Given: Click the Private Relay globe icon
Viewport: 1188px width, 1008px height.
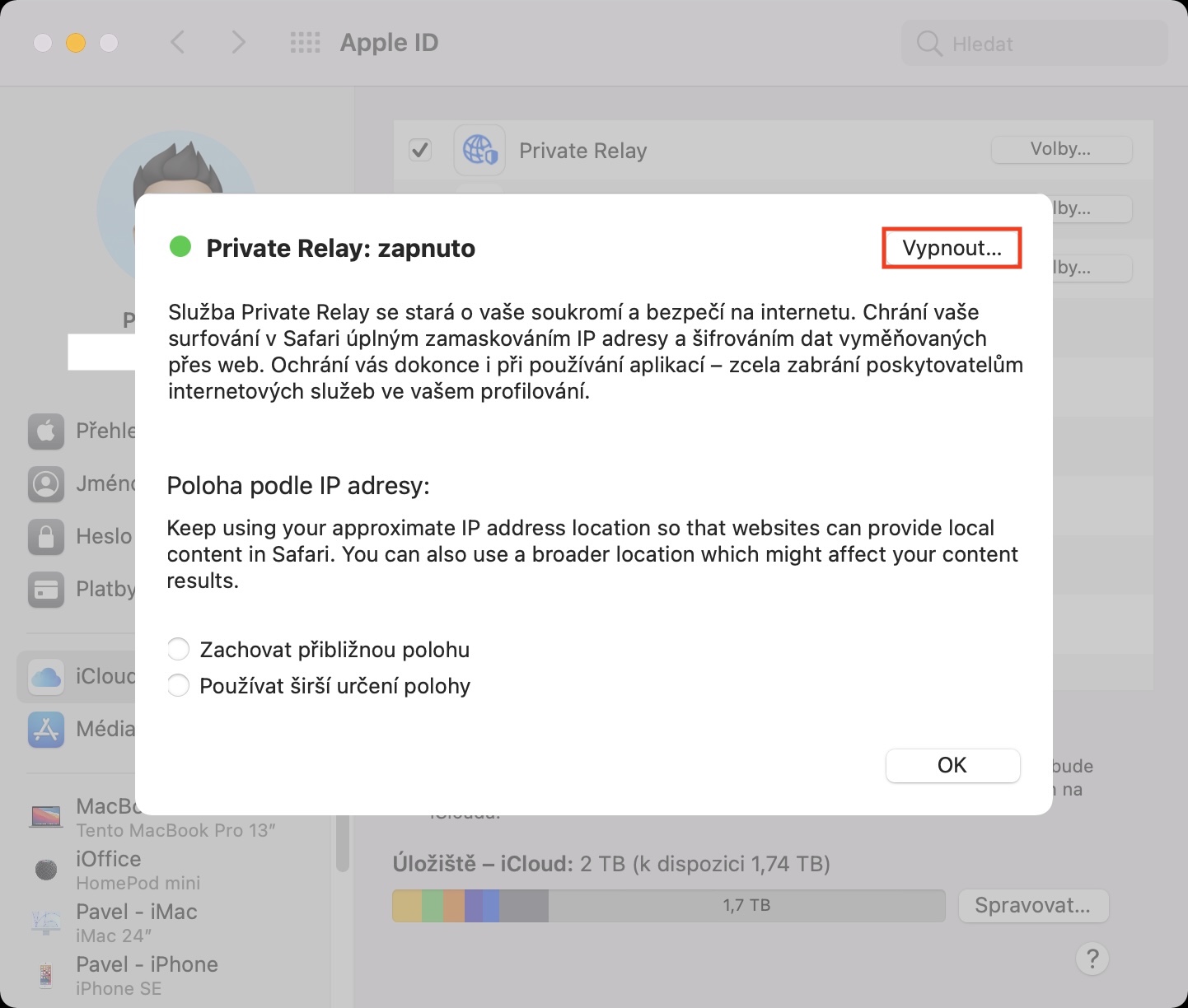Looking at the screenshot, I should pos(479,151).
